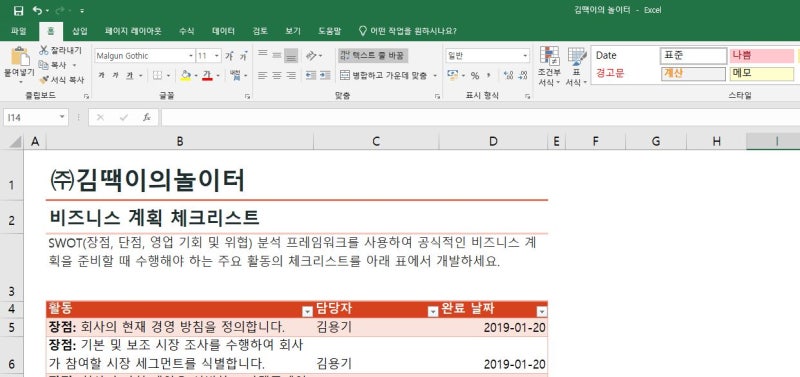The height and width of the screenshot is (377, 800).
Task: Open the 파일 (File) tab
Action: (19, 31)
